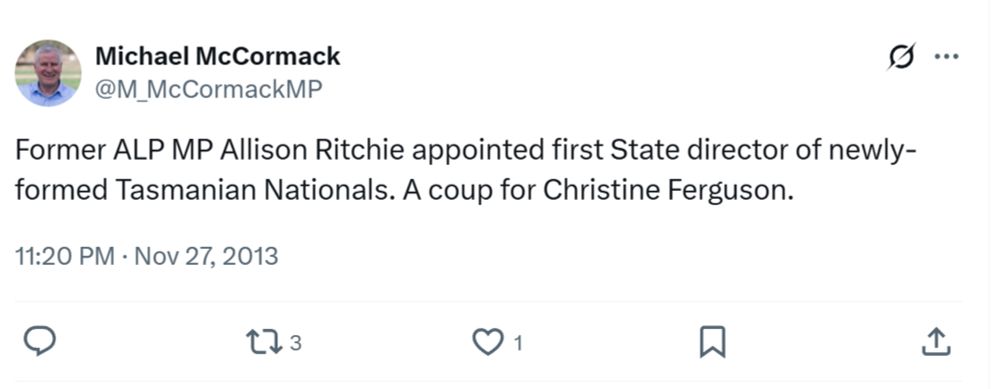Image resolution: width=1000 pixels, height=389 pixels.
Task: Open the three-dot more options menu
Action: (x=946, y=56)
